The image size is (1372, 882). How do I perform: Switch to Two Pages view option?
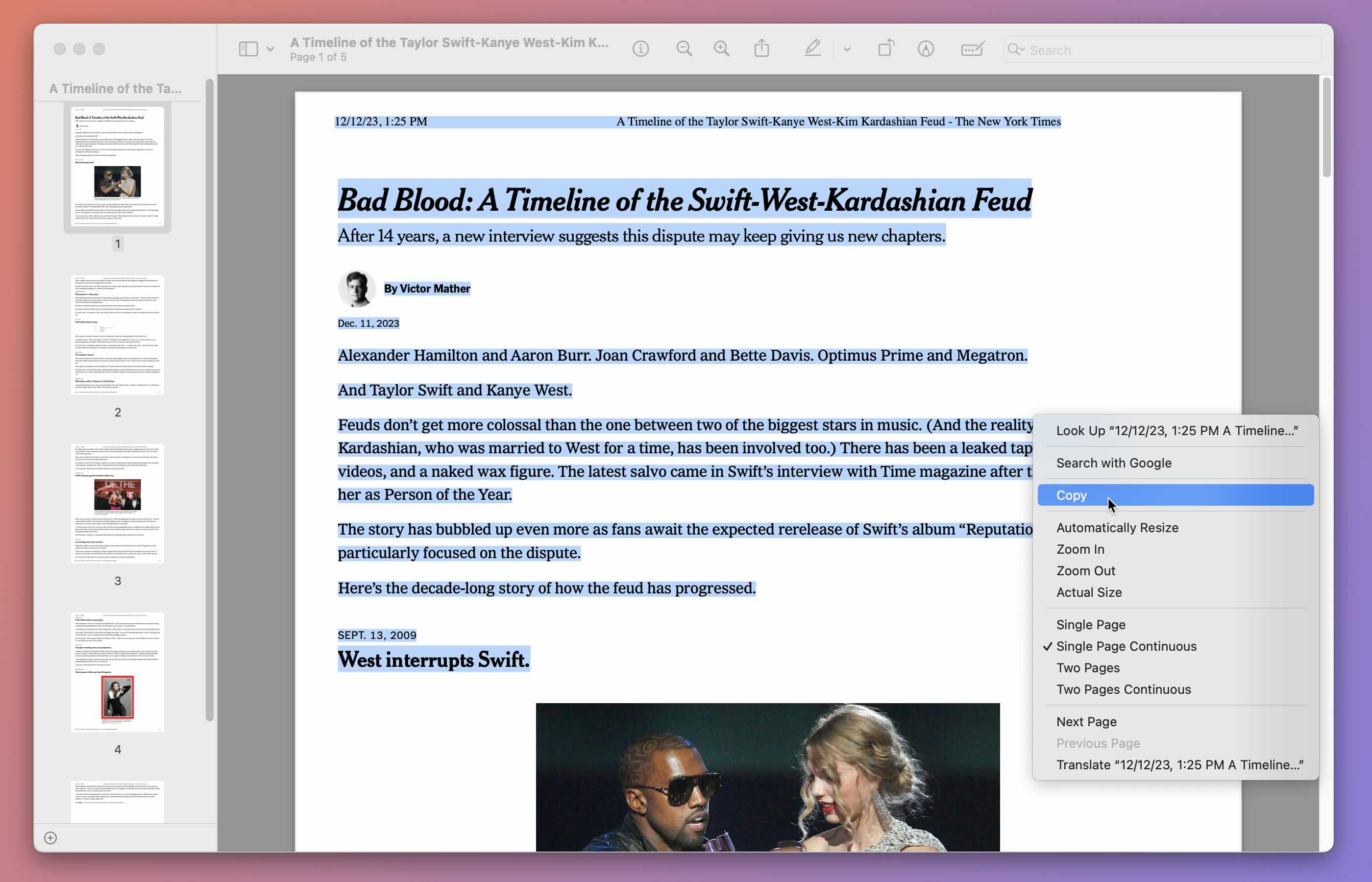[x=1087, y=668]
